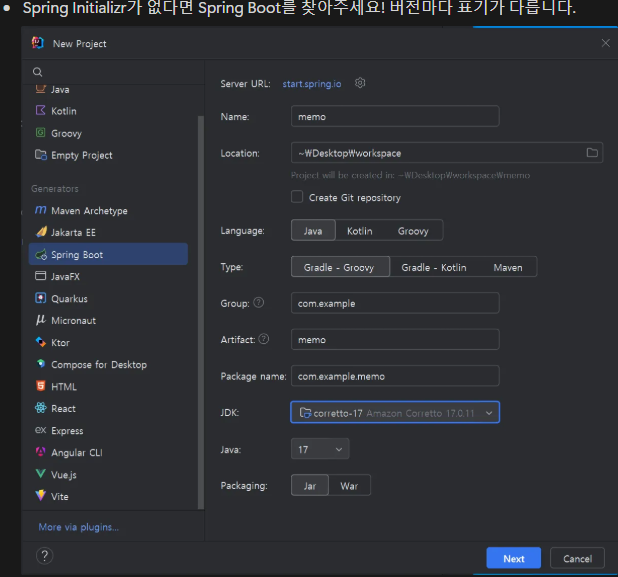The image size is (618, 577).
Task: Browse for location with folder icon
Action: point(592,153)
